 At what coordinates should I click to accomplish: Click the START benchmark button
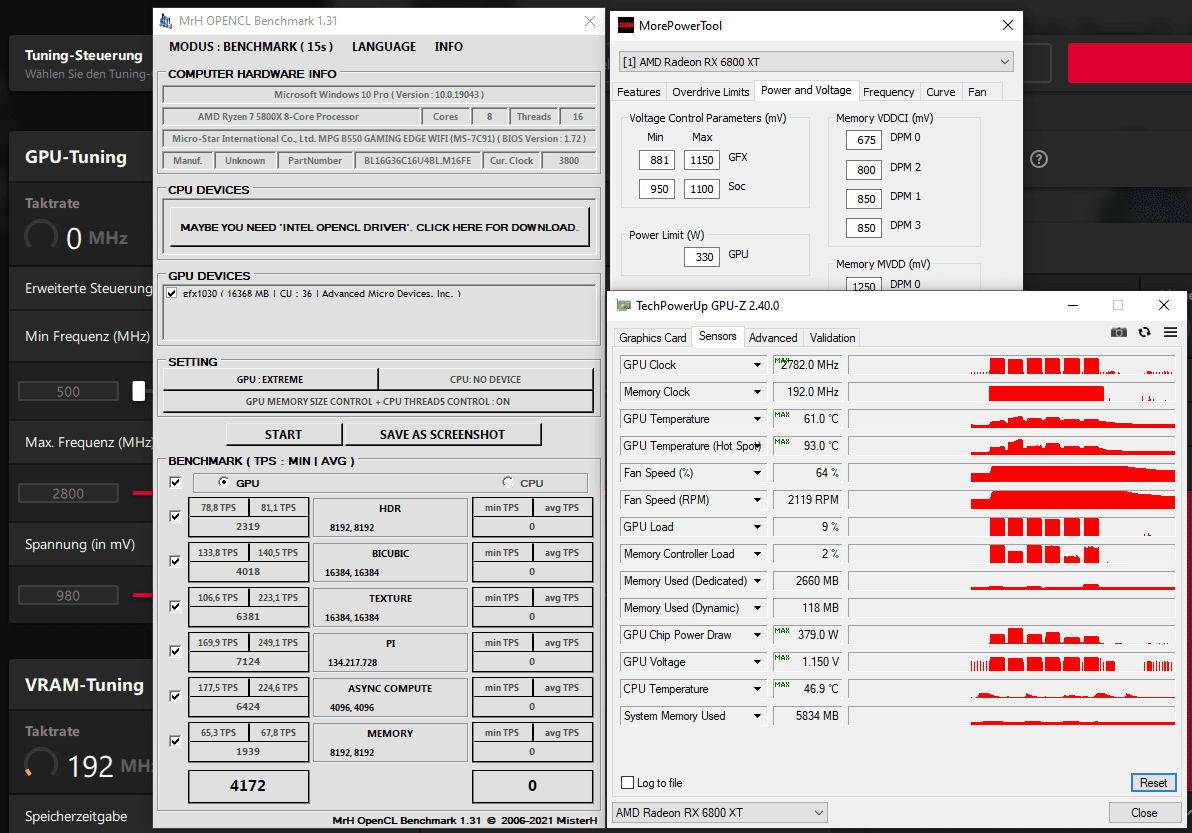284,434
